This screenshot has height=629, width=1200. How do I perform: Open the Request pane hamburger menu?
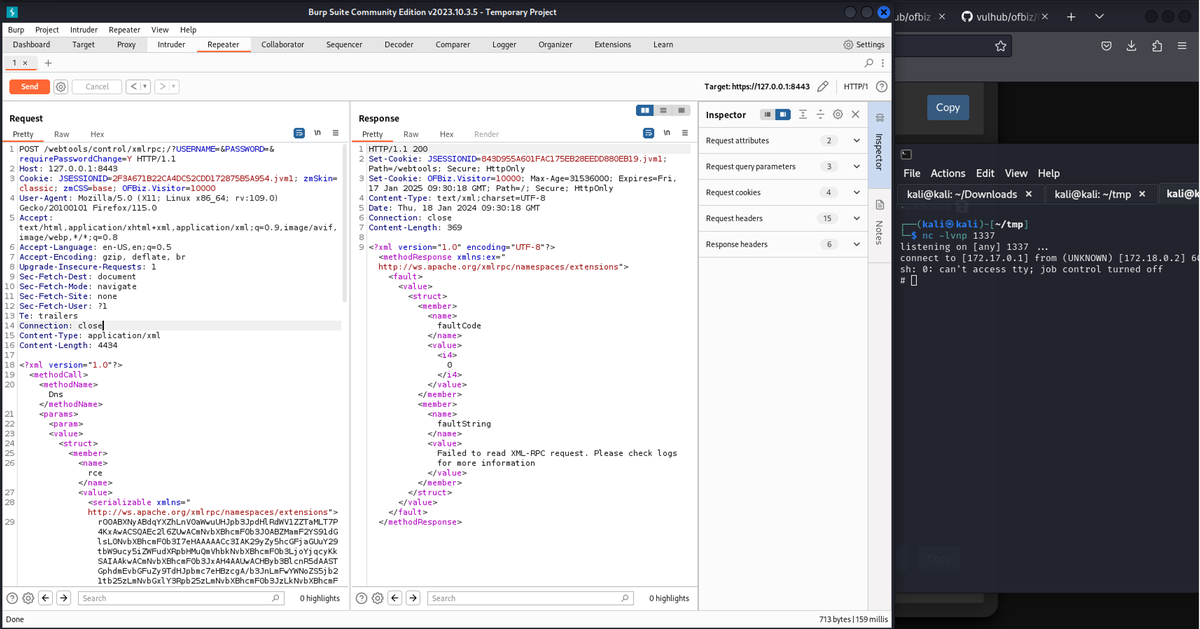pos(335,133)
